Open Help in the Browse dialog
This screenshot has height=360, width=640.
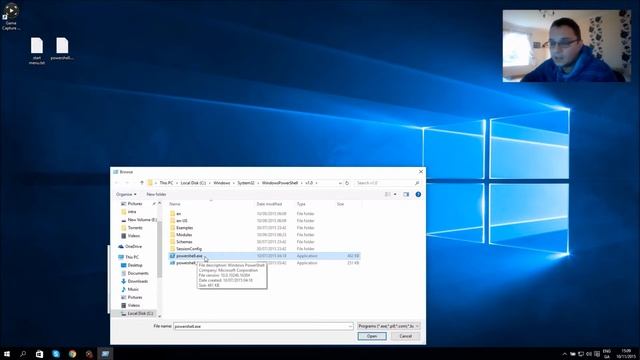tap(418, 194)
